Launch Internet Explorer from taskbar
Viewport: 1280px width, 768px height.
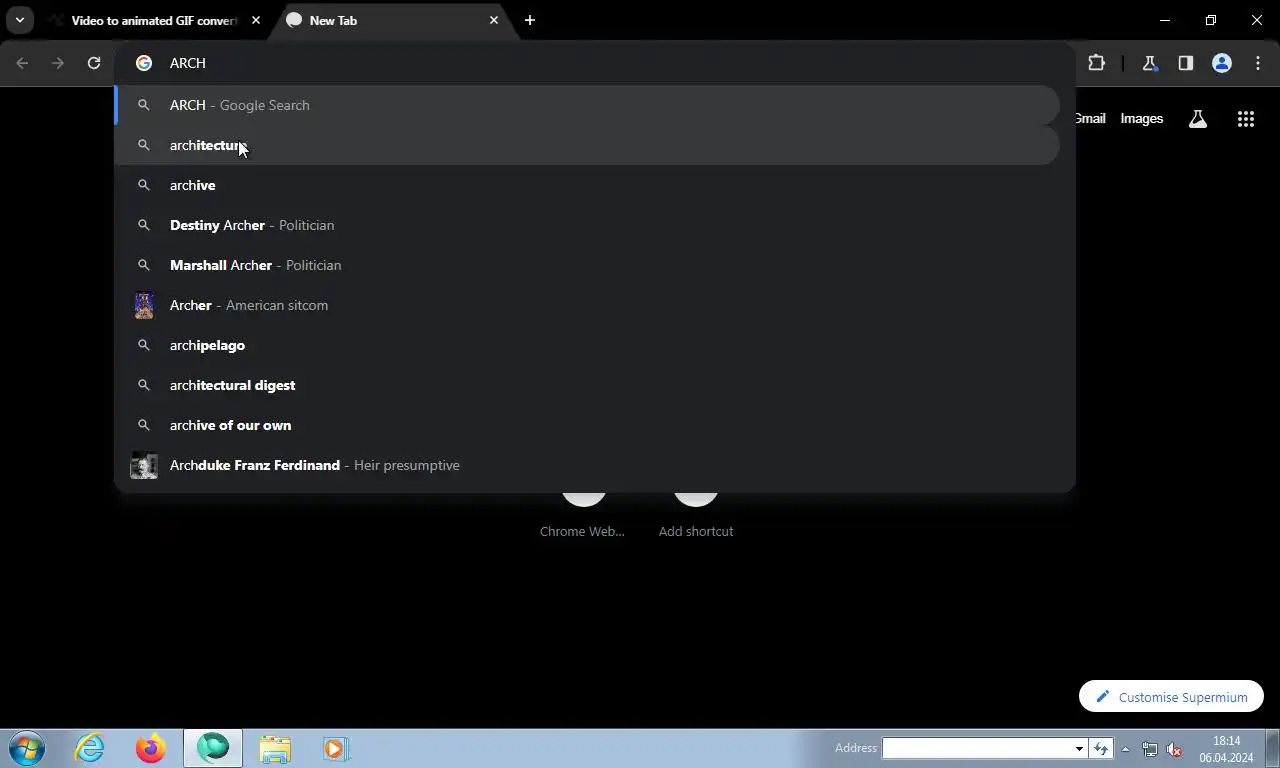[89, 748]
